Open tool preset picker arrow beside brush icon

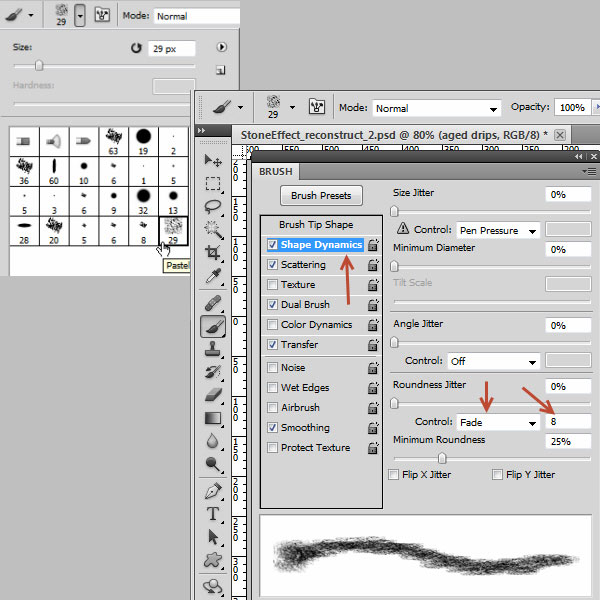coord(240,108)
